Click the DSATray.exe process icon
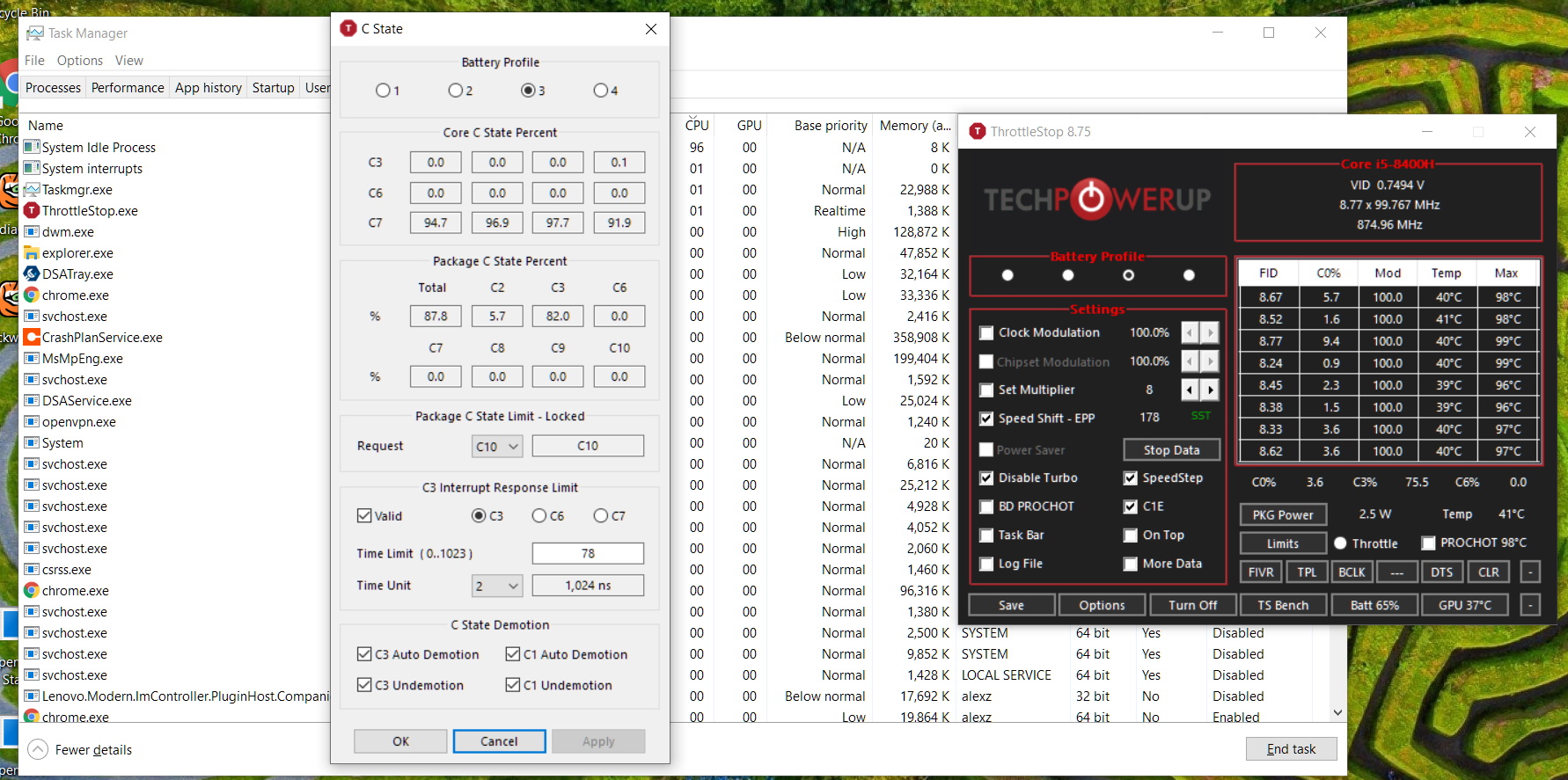Screen dimensions: 1568x780 tap(32, 273)
